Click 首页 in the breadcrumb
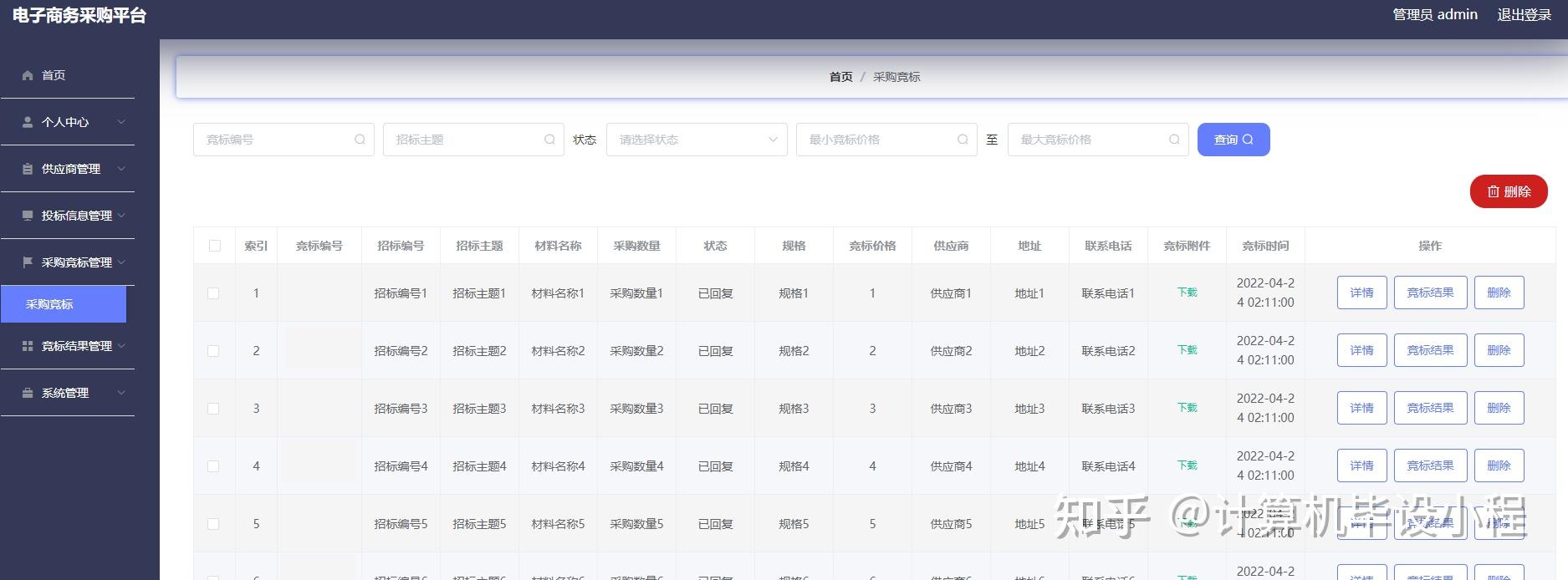The width and height of the screenshot is (1568, 580). (840, 77)
